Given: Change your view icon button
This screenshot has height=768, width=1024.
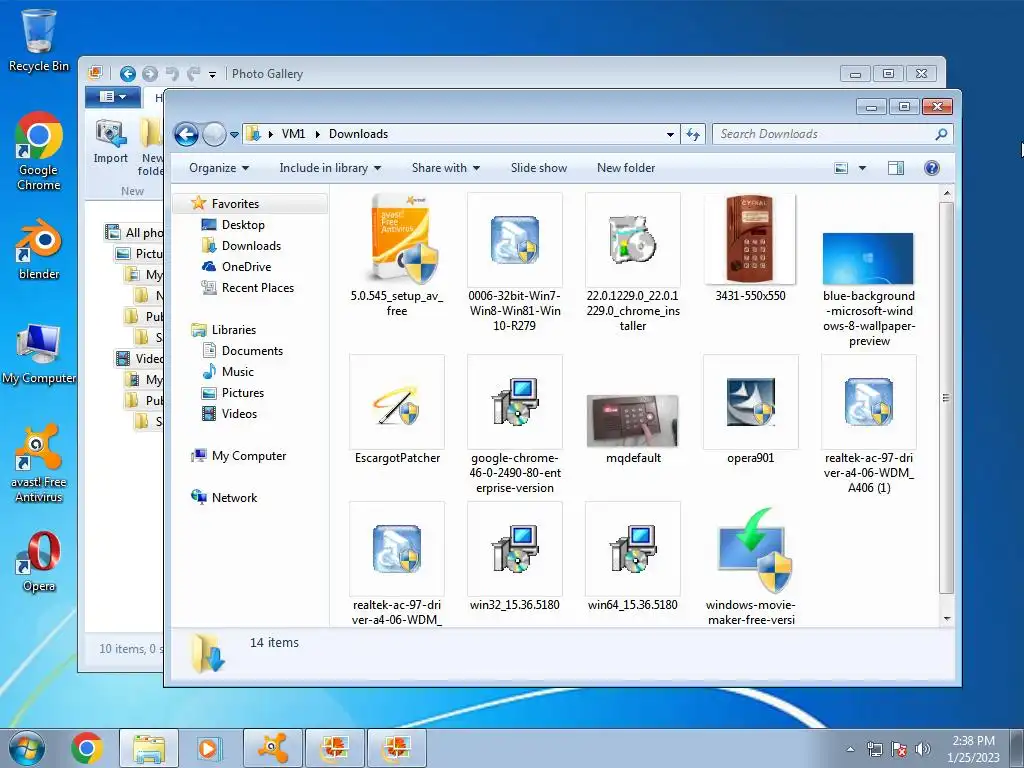Looking at the screenshot, I should click(x=841, y=168).
